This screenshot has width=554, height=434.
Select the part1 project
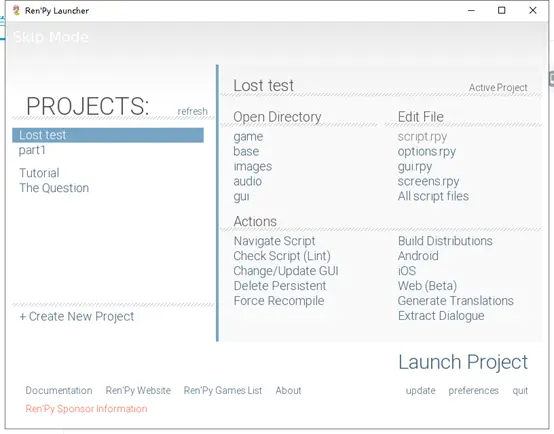coord(32,150)
